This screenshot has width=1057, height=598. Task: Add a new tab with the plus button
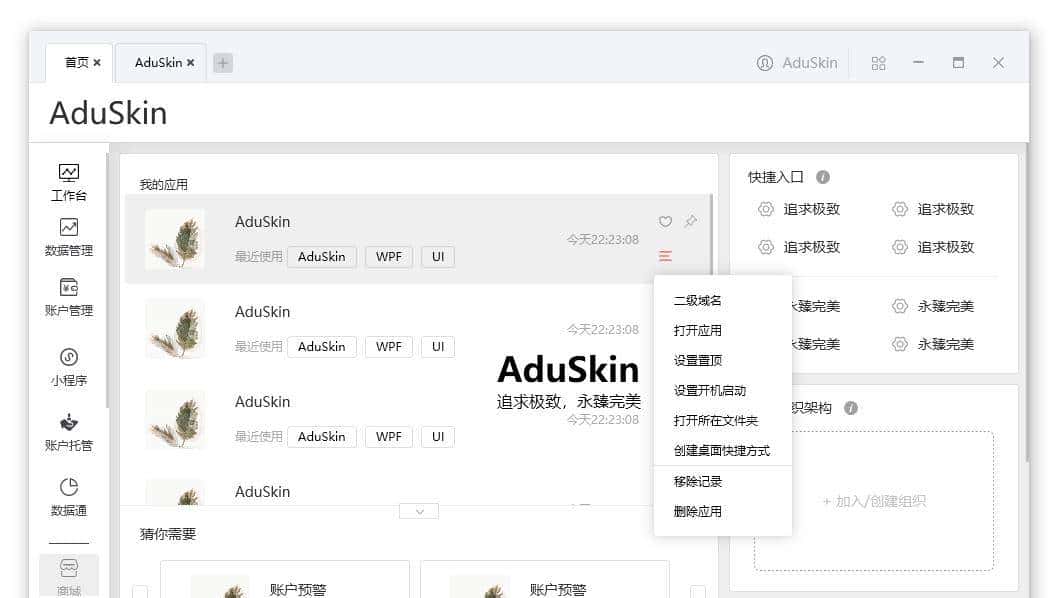pyautogui.click(x=222, y=63)
